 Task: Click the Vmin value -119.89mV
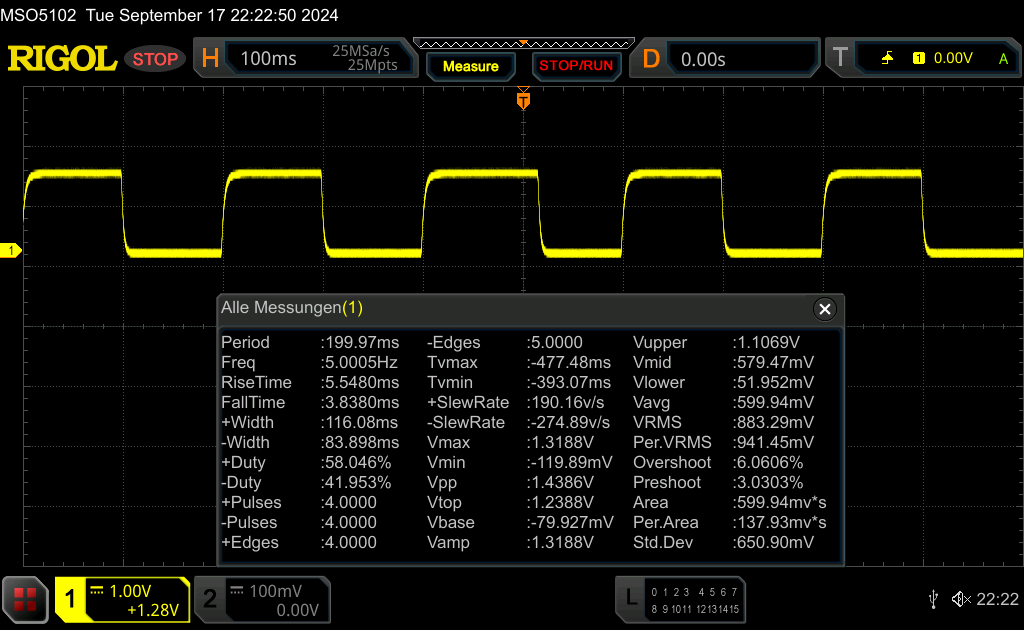[x=570, y=462]
